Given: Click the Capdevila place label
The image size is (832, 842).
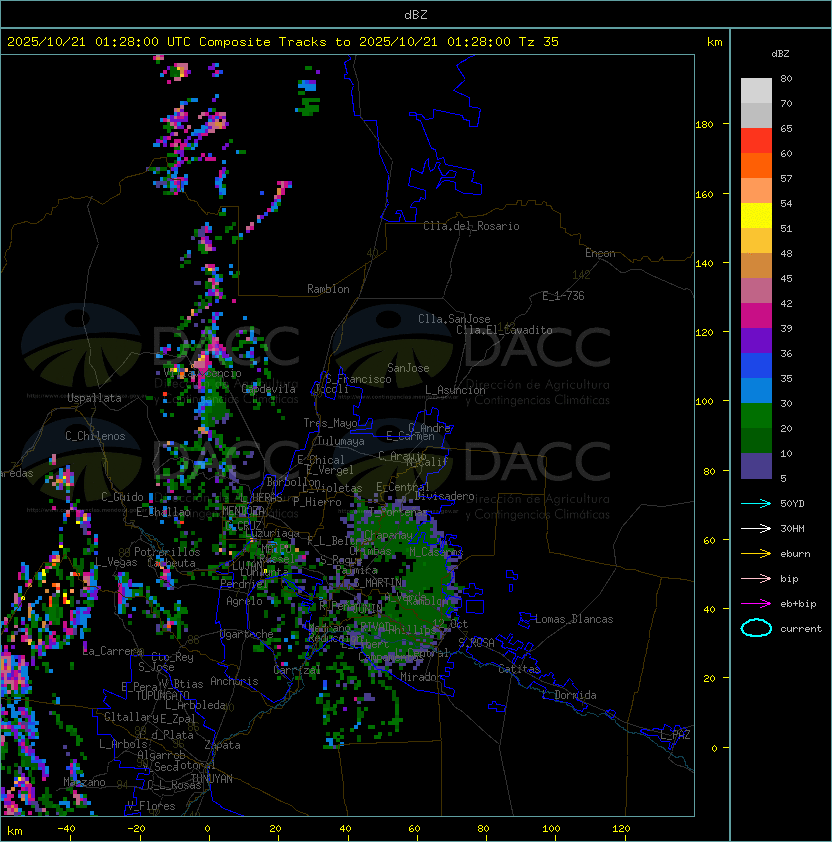Looking at the screenshot, I should (268, 389).
